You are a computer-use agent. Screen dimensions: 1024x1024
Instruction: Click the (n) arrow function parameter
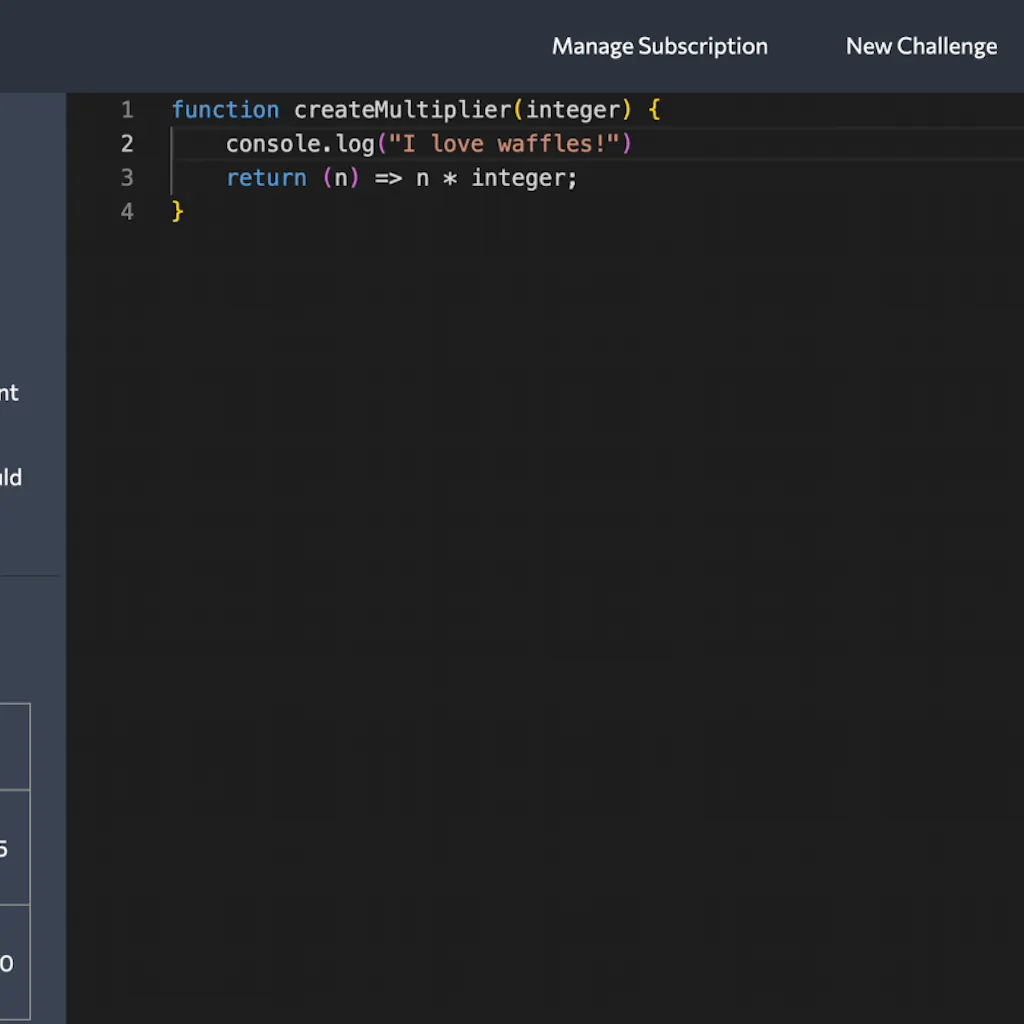(x=341, y=178)
